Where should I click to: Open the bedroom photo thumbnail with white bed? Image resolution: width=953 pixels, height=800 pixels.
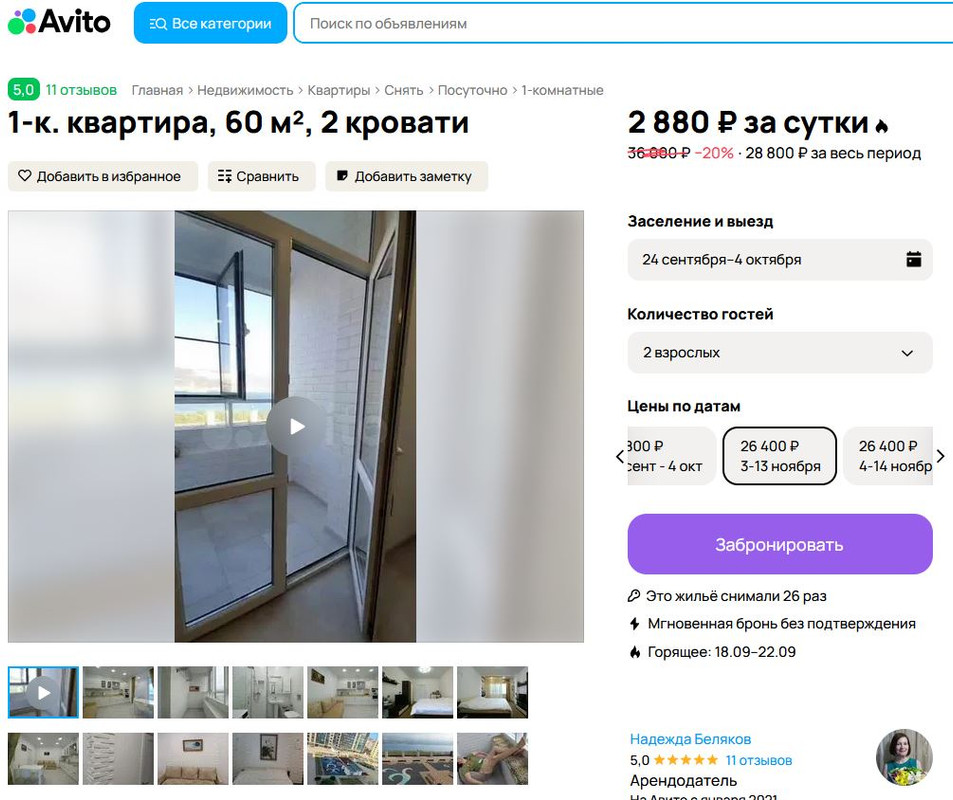tap(418, 692)
